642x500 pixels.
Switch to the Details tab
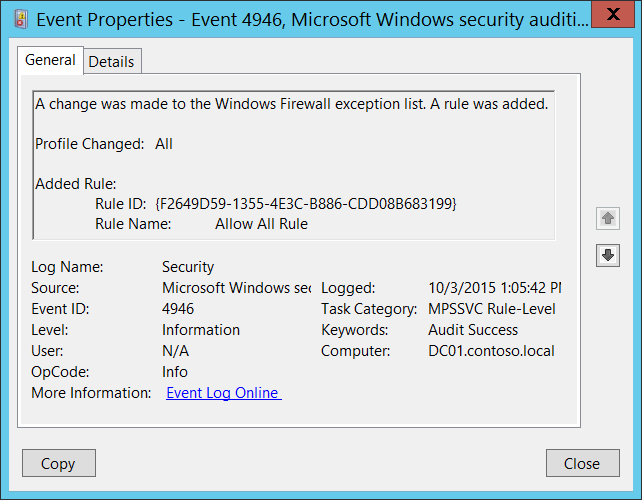point(111,61)
